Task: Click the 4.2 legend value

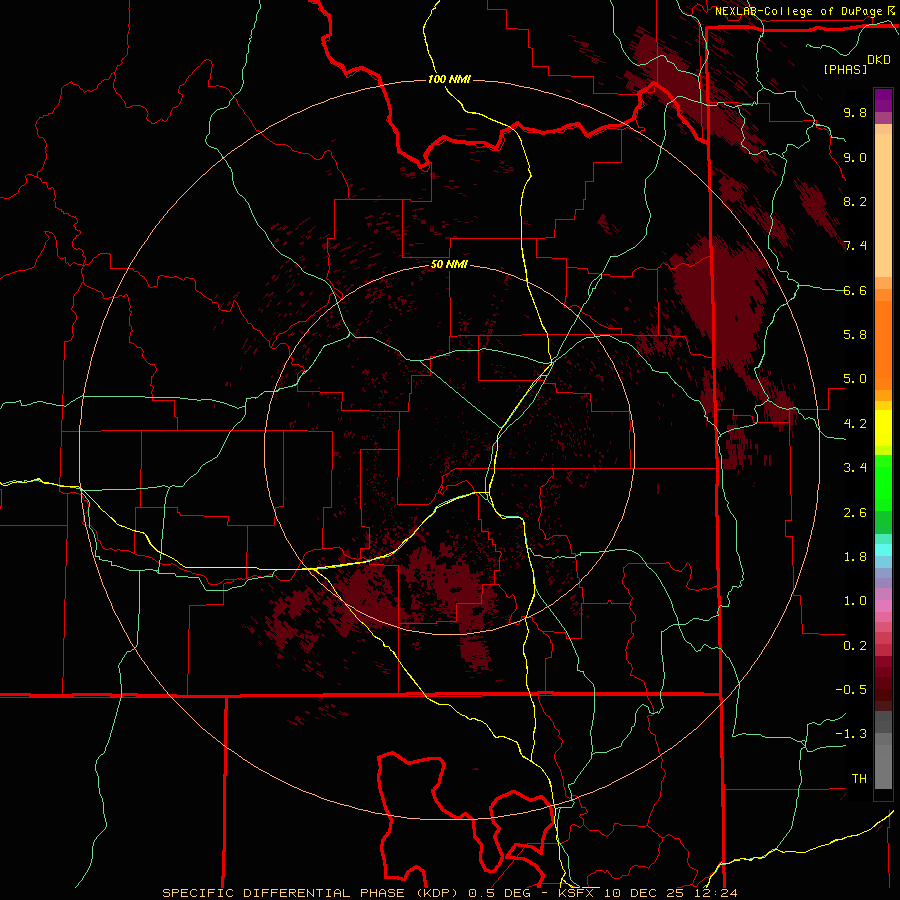Action: click(x=855, y=424)
